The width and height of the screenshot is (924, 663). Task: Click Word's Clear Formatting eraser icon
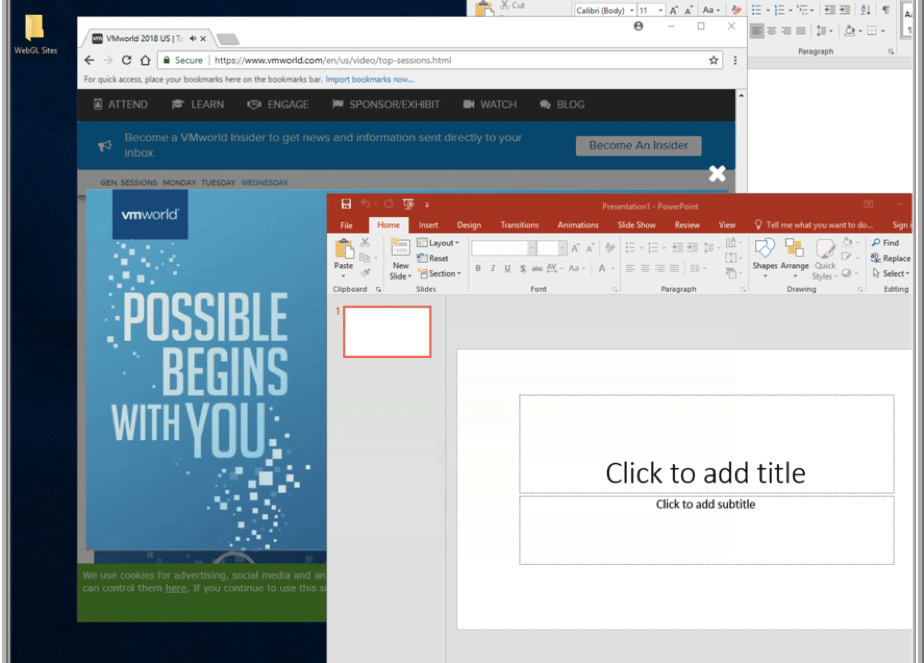(x=736, y=10)
